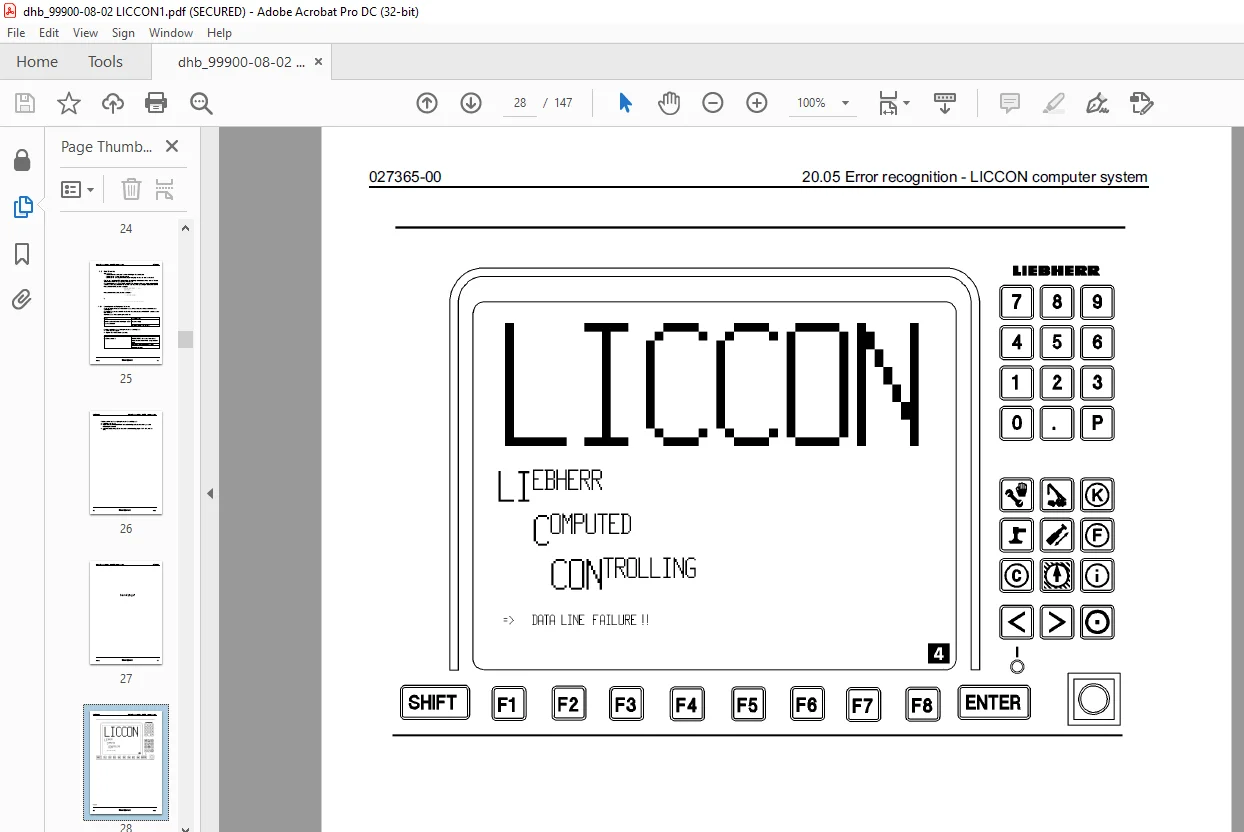Viewport: 1244px width, 832px height.
Task: Open the Bookmarks sidebar panel
Action: [22, 254]
